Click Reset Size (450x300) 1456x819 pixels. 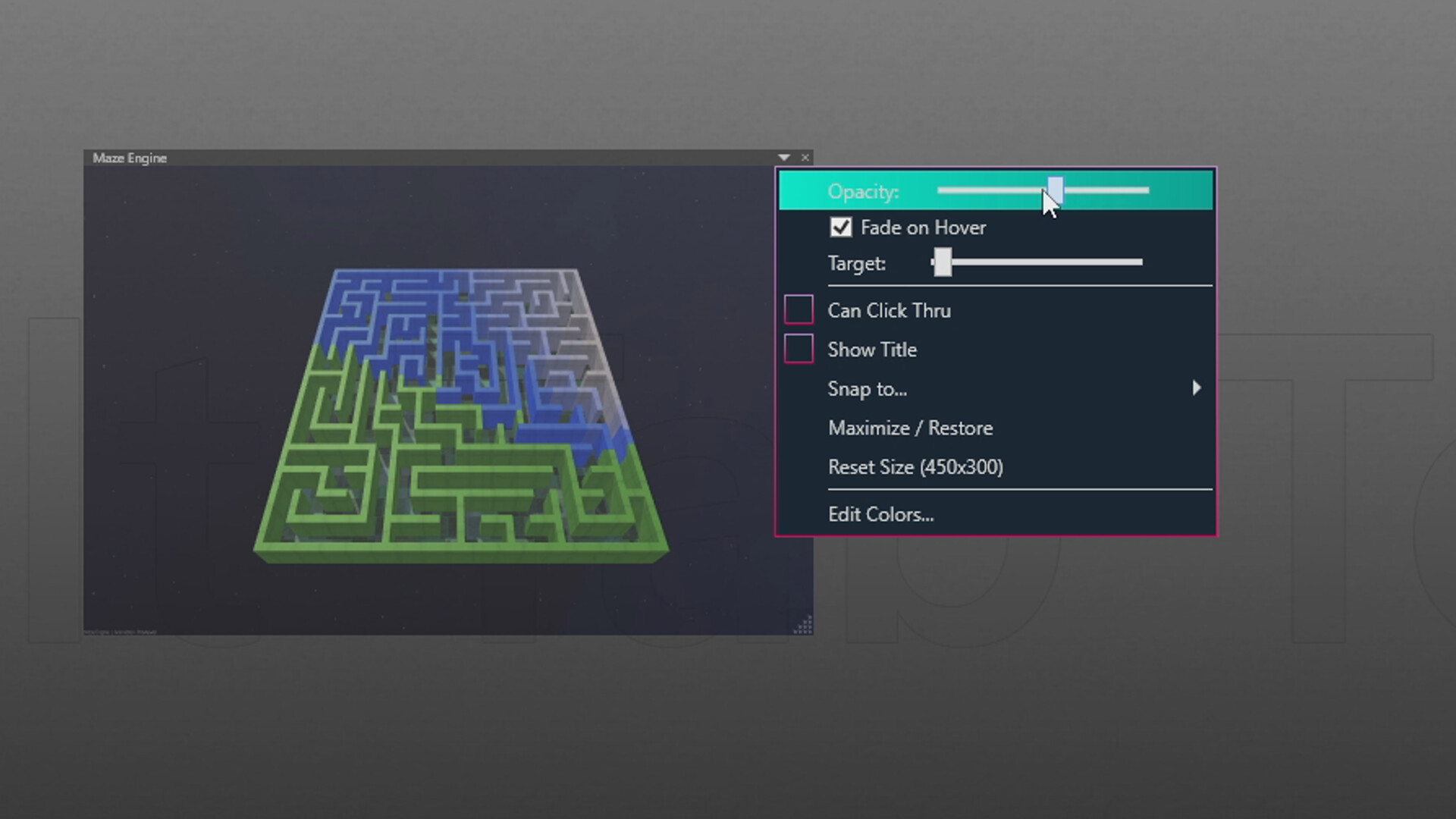tap(915, 467)
